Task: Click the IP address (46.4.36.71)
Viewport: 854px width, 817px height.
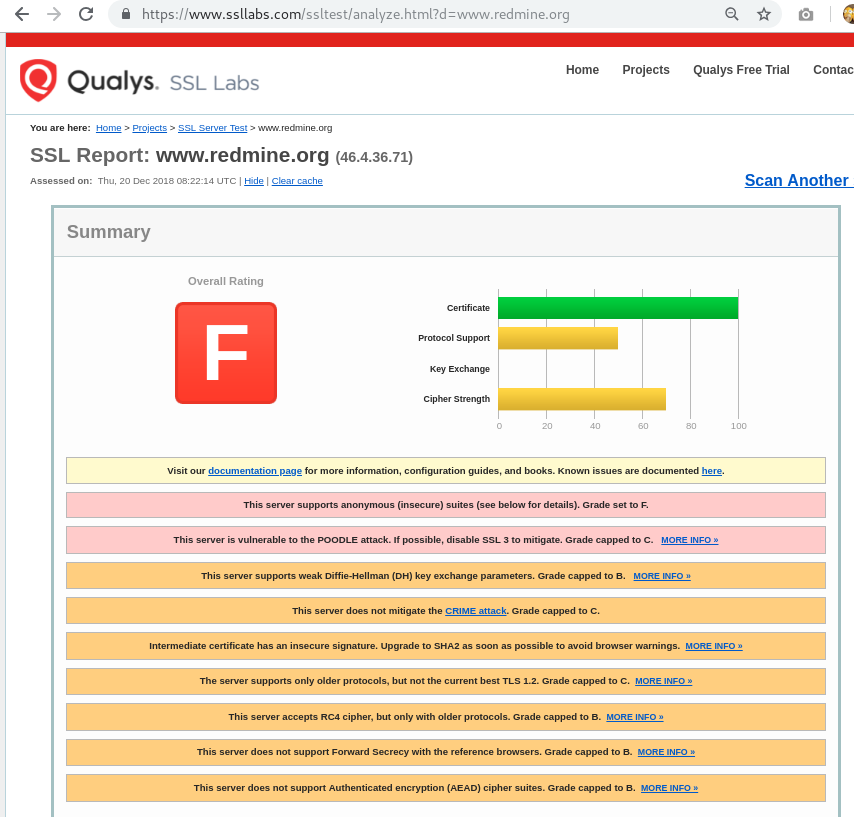Action: pyautogui.click(x=374, y=157)
